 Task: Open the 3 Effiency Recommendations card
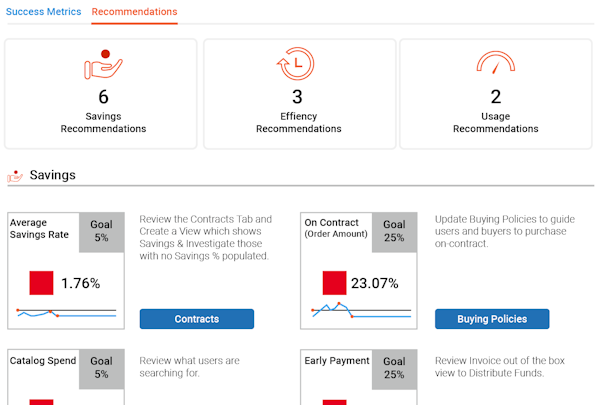(298, 95)
